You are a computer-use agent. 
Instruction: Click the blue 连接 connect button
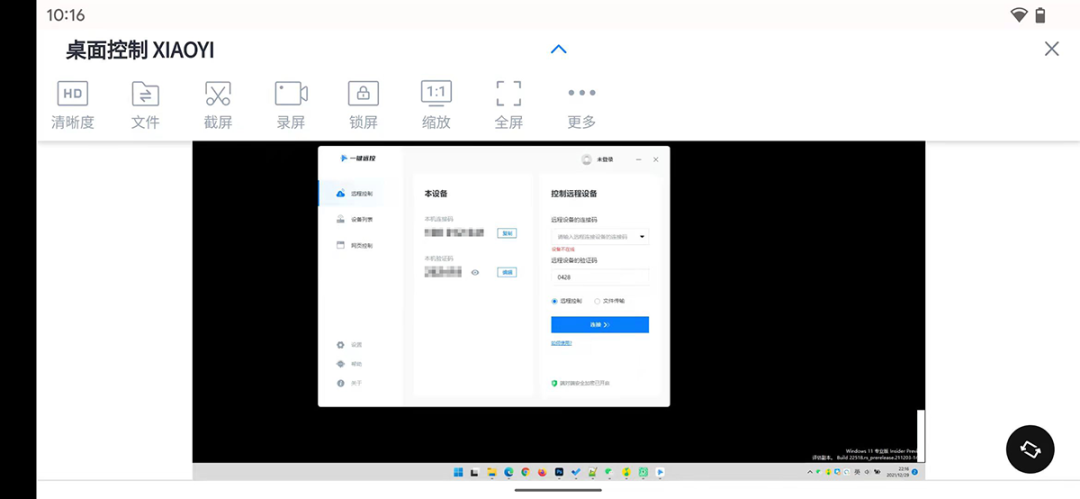[x=600, y=325]
